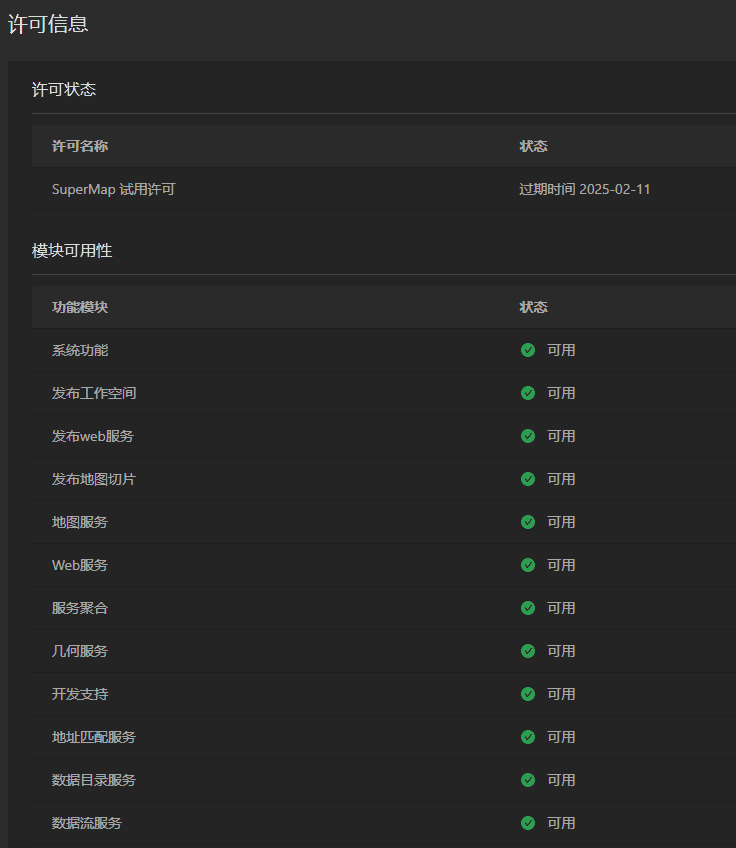The width and height of the screenshot is (736, 848).
Task: Click the 服务聚合 green status icon
Action: pyautogui.click(x=528, y=608)
